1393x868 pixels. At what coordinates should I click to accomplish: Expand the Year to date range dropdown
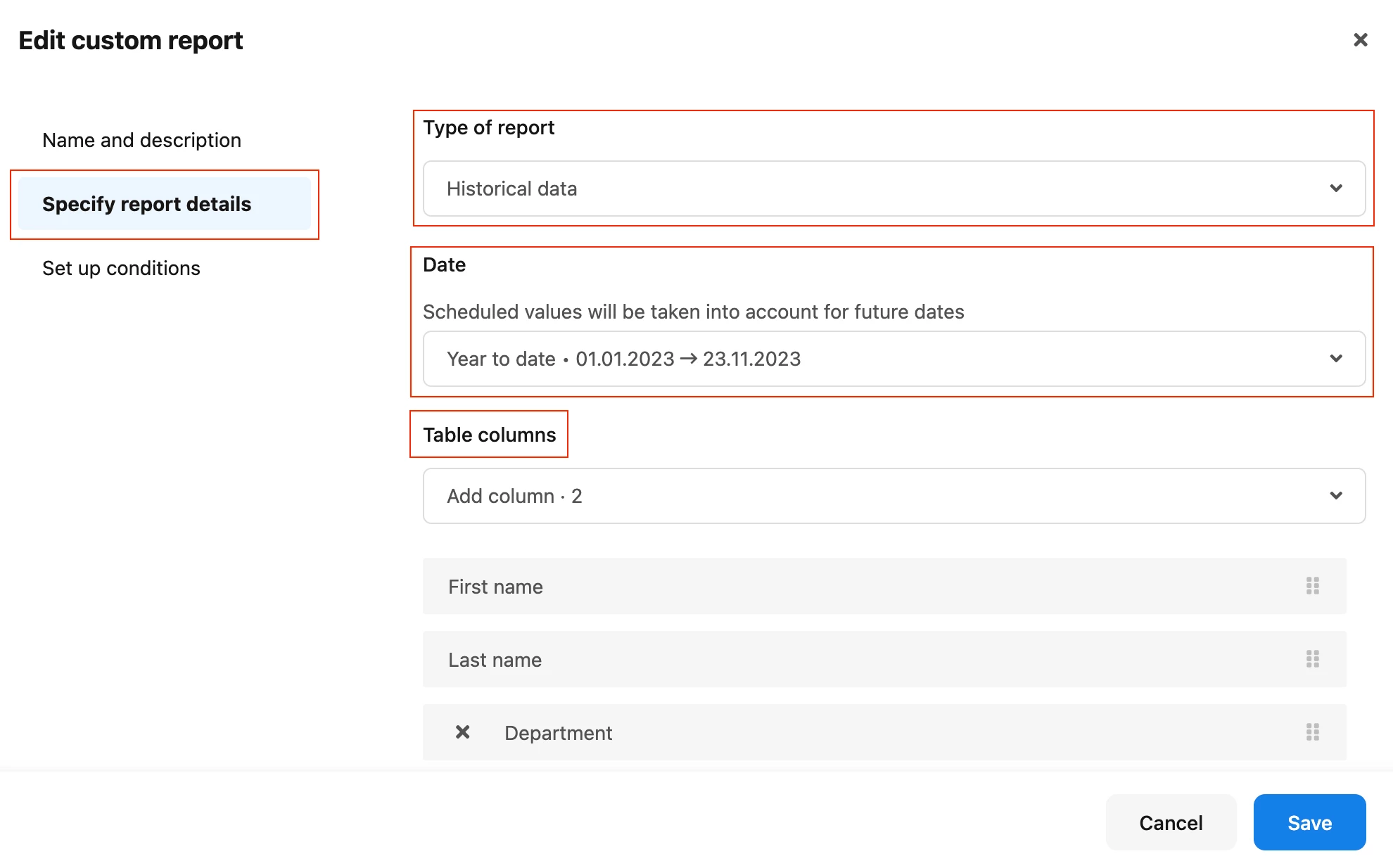click(x=893, y=359)
